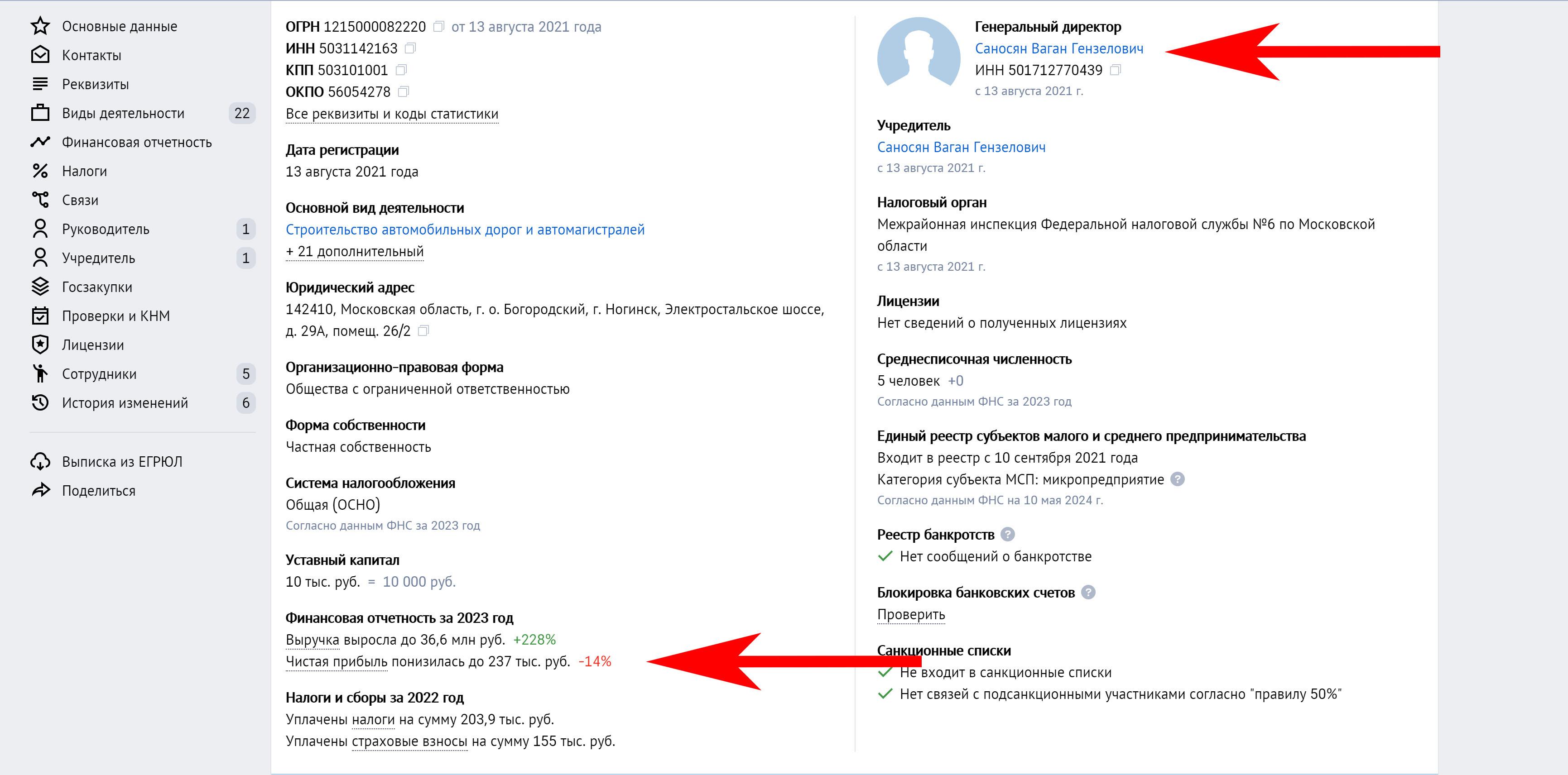This screenshot has height=775, width=1568.
Task: Open Финансовая отчетность in the sidebar
Action: click(136, 142)
